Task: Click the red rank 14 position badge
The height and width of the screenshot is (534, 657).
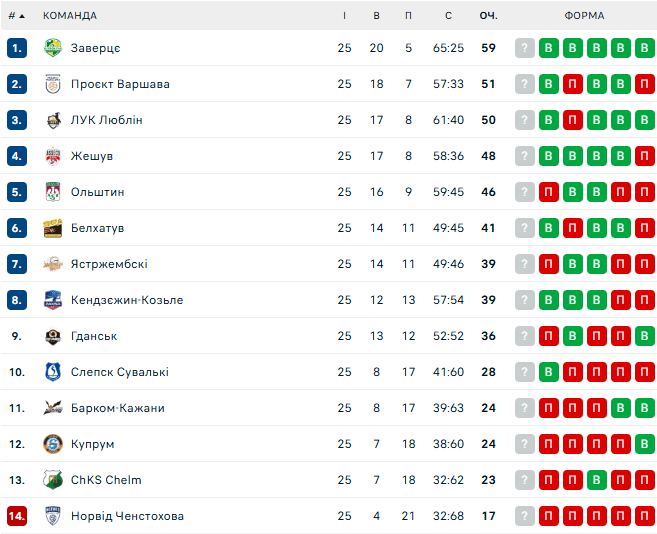Action: [16, 516]
